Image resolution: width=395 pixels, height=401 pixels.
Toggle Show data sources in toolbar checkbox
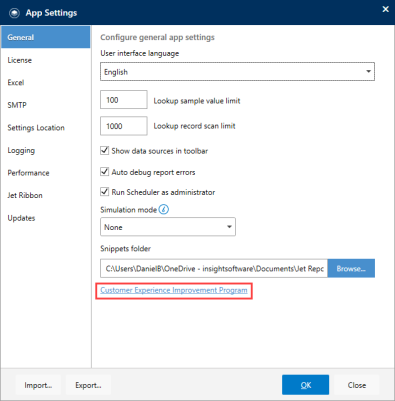pos(105,151)
